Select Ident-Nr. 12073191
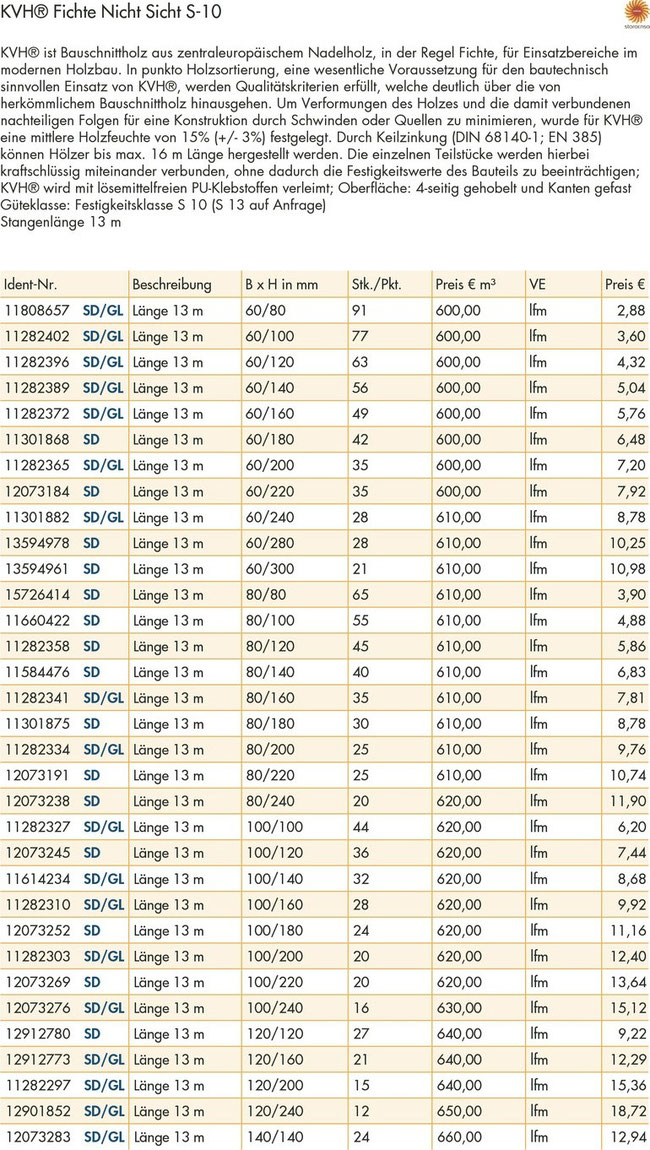 click(37, 775)
